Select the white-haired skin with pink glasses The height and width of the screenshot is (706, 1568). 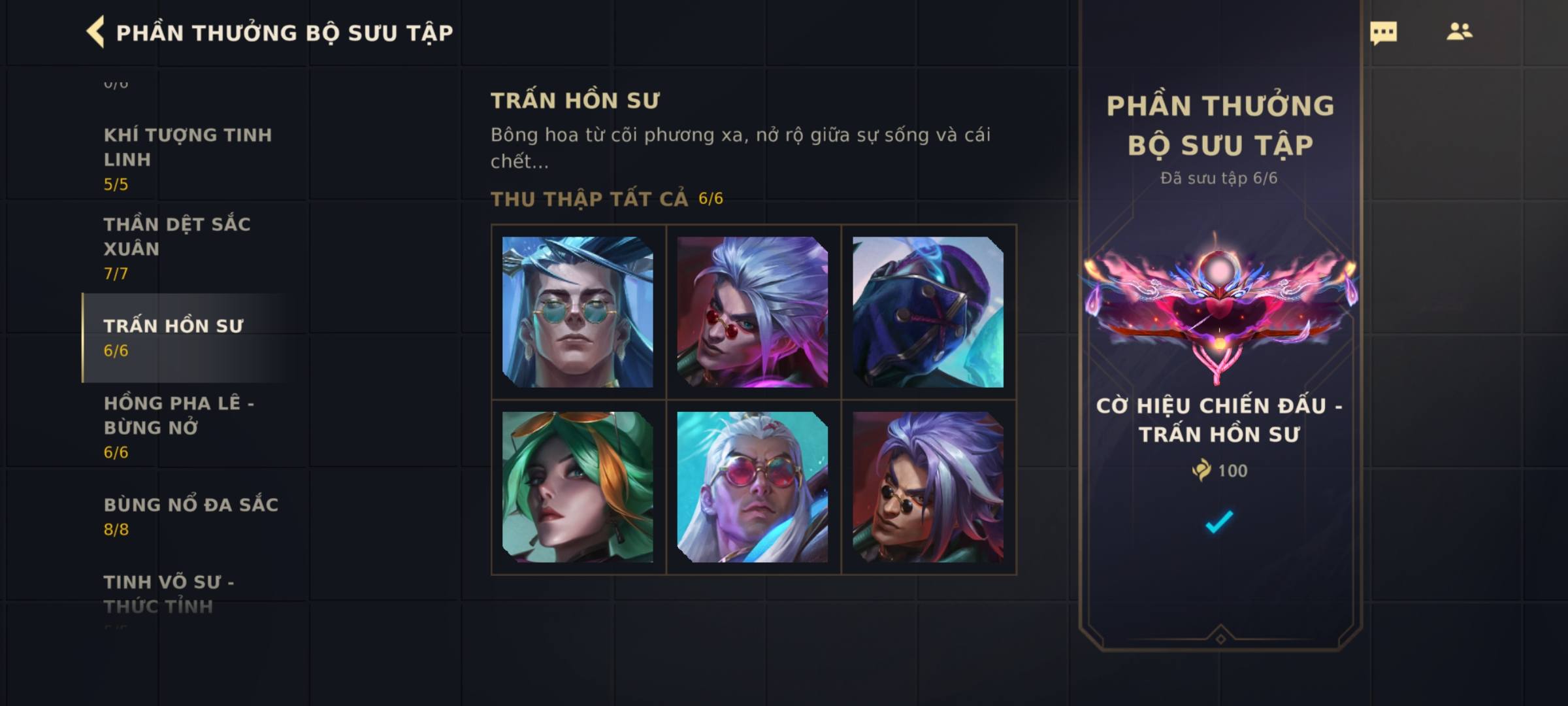tap(753, 487)
